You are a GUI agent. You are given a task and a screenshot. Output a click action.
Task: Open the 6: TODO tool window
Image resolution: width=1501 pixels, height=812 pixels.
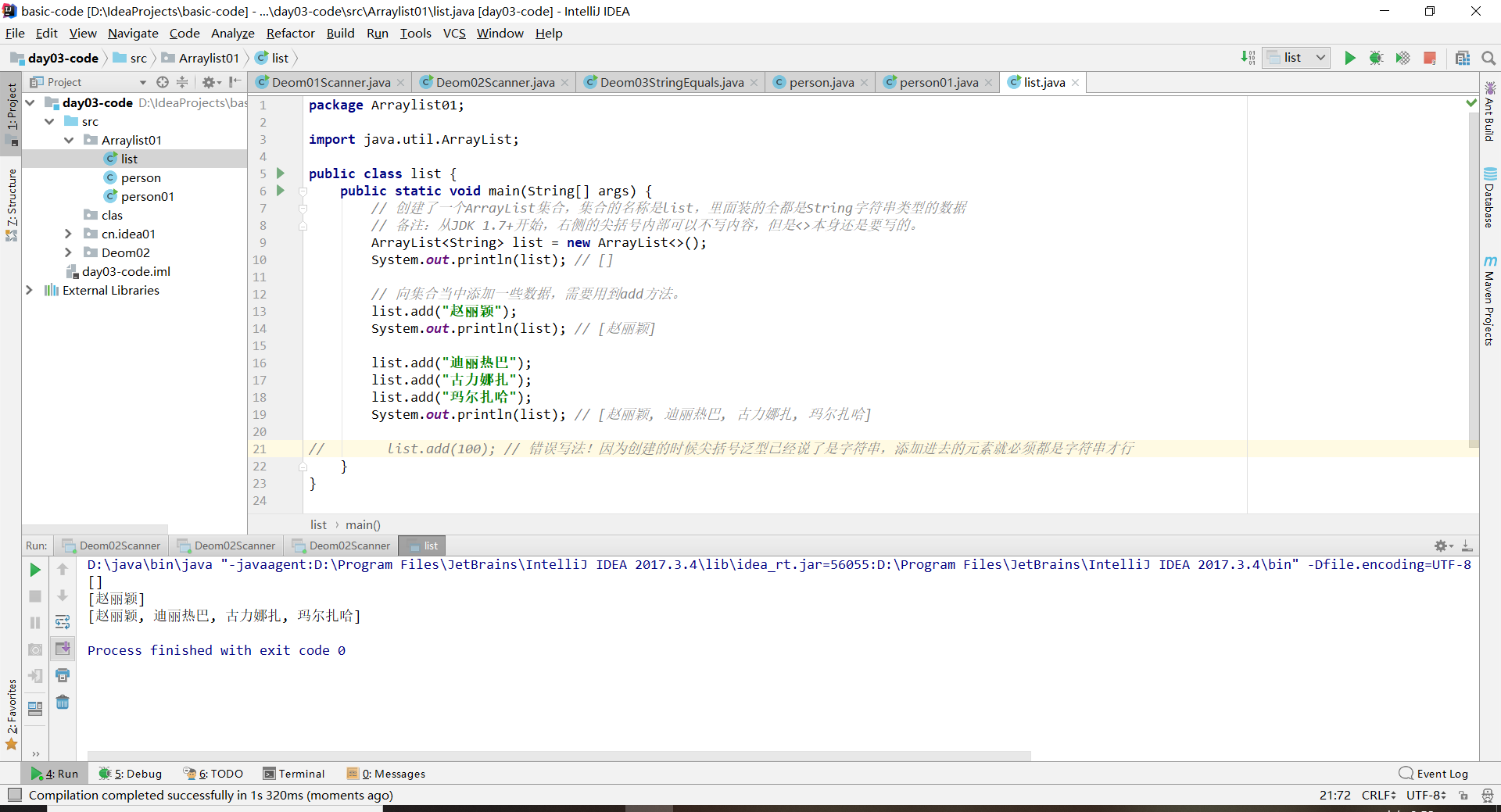click(x=213, y=774)
